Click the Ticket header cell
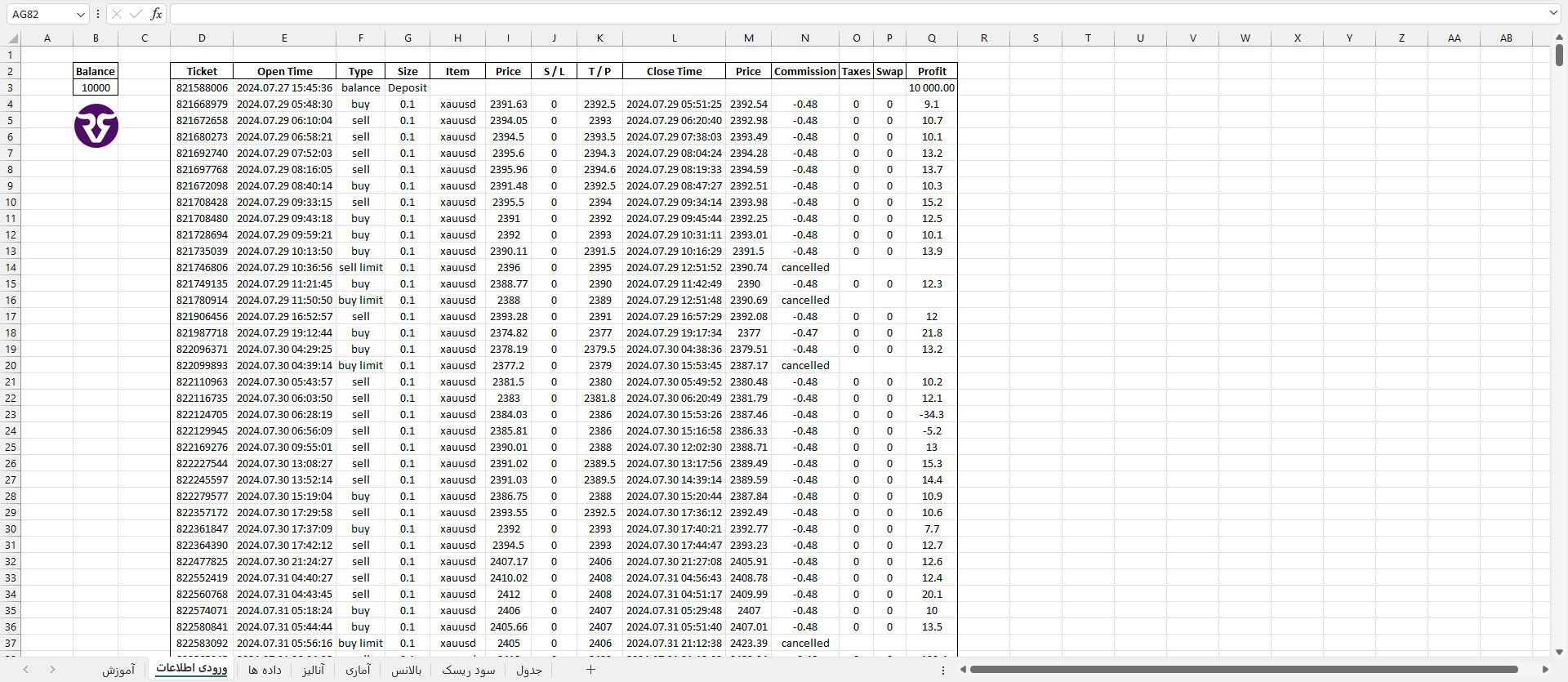This screenshot has height=682, width=1568. tap(202, 71)
